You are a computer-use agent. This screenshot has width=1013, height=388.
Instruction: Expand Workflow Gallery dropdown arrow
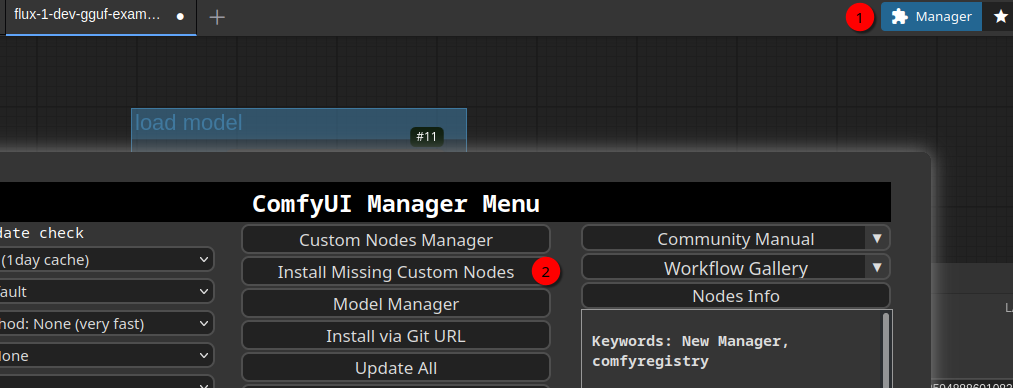coord(877,267)
